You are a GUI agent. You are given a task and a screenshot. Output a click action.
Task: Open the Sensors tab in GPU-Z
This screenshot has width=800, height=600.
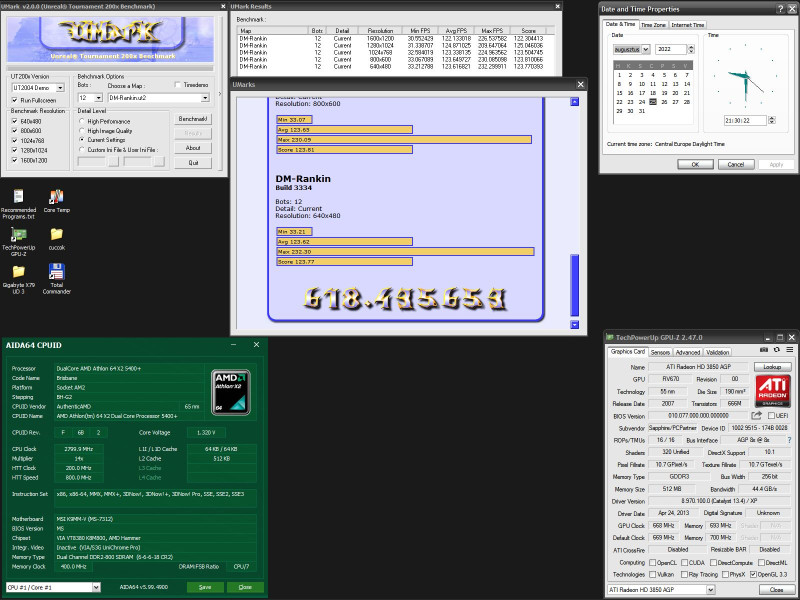coord(660,353)
